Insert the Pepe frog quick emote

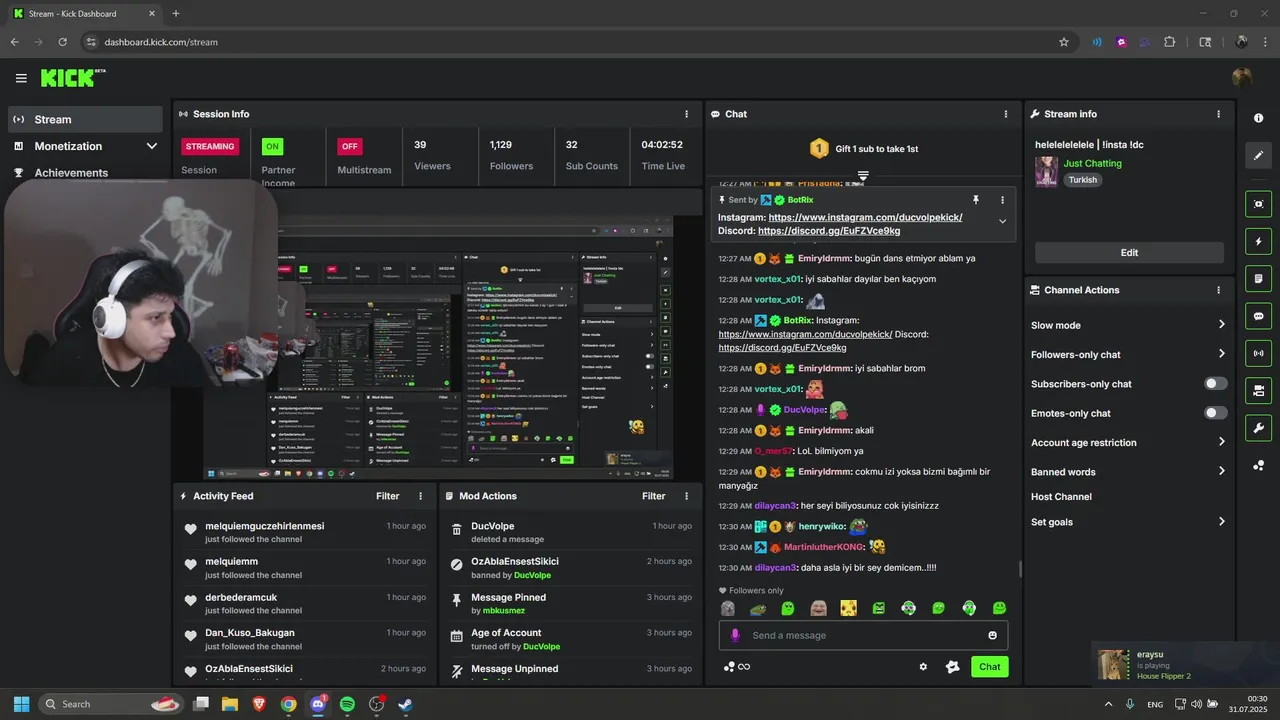pos(758,608)
